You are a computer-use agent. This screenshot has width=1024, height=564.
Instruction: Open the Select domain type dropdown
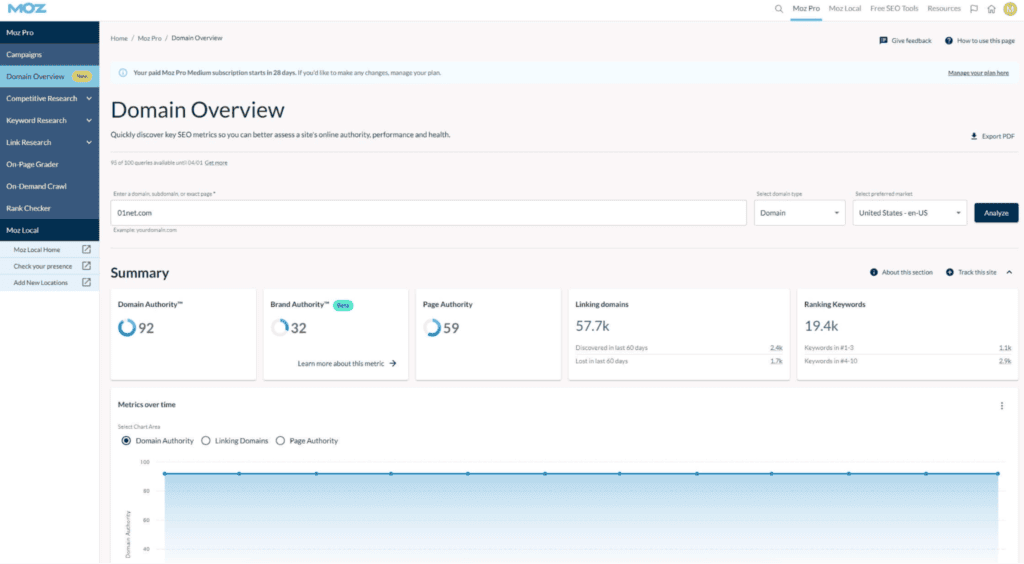coord(799,213)
